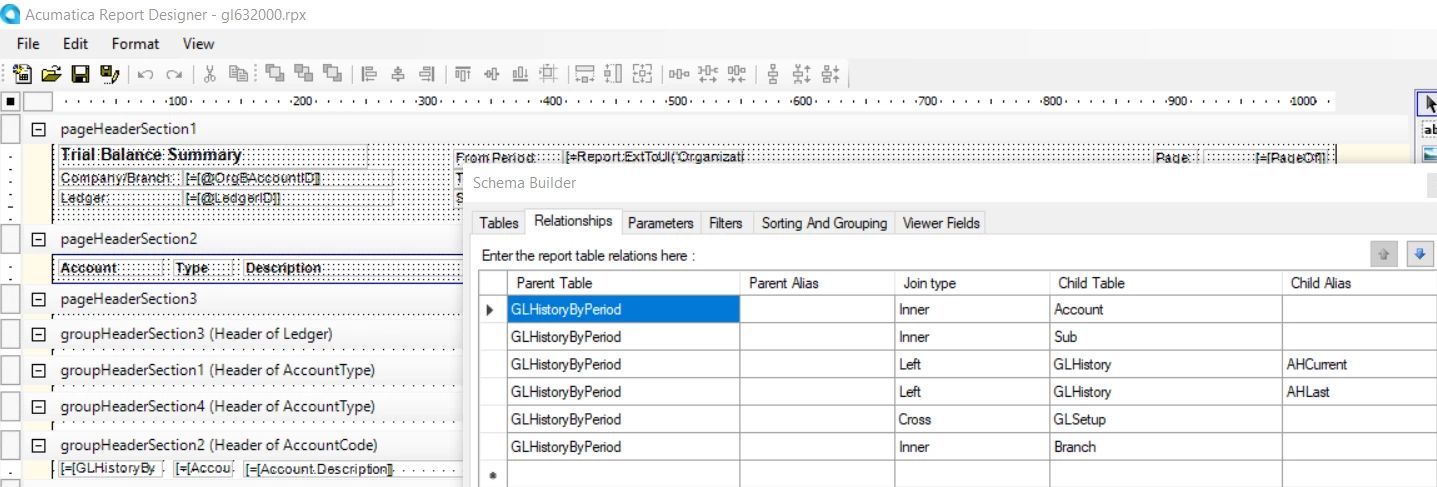Select the Child Table cell 'Sub'

(1166, 337)
